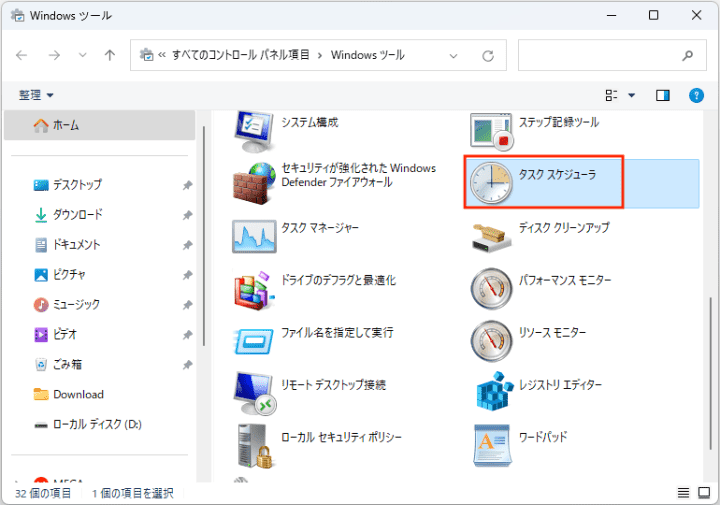Click the breadcrumb chevron after すべてのコントロール パネル項目
Viewport: 720px width, 505px height.
point(320,56)
